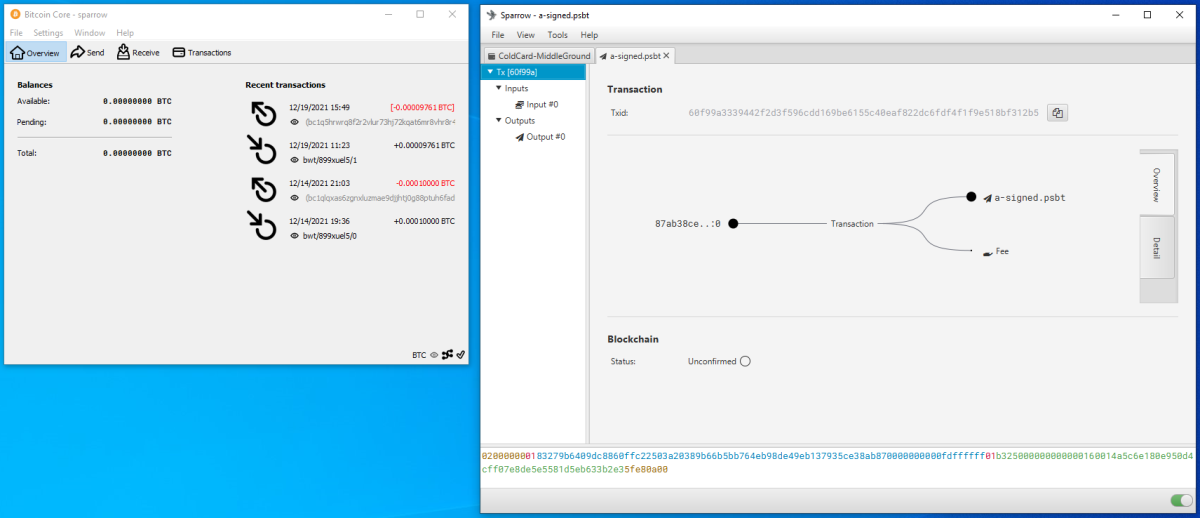Click the 87ab38ce..:0 input label in diagram

689,224
